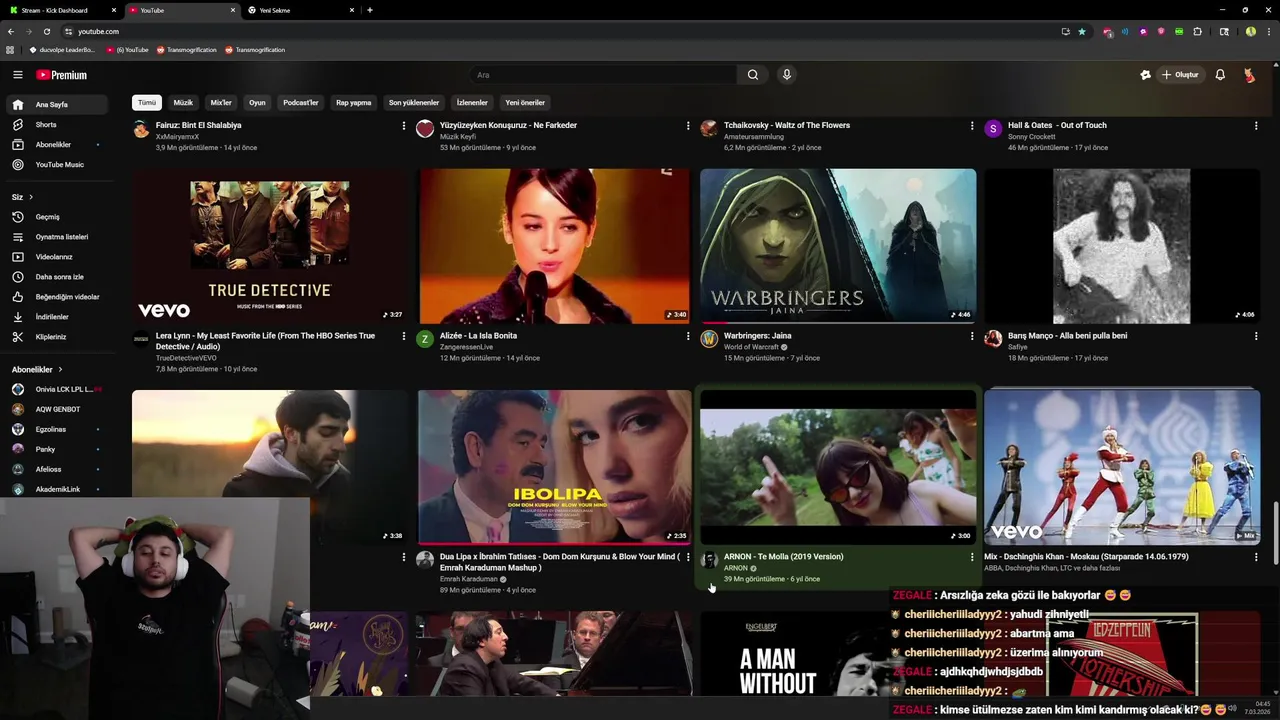Open more options for Tchaikovsky Waltz video
The height and width of the screenshot is (720, 1280).
tap(972, 126)
